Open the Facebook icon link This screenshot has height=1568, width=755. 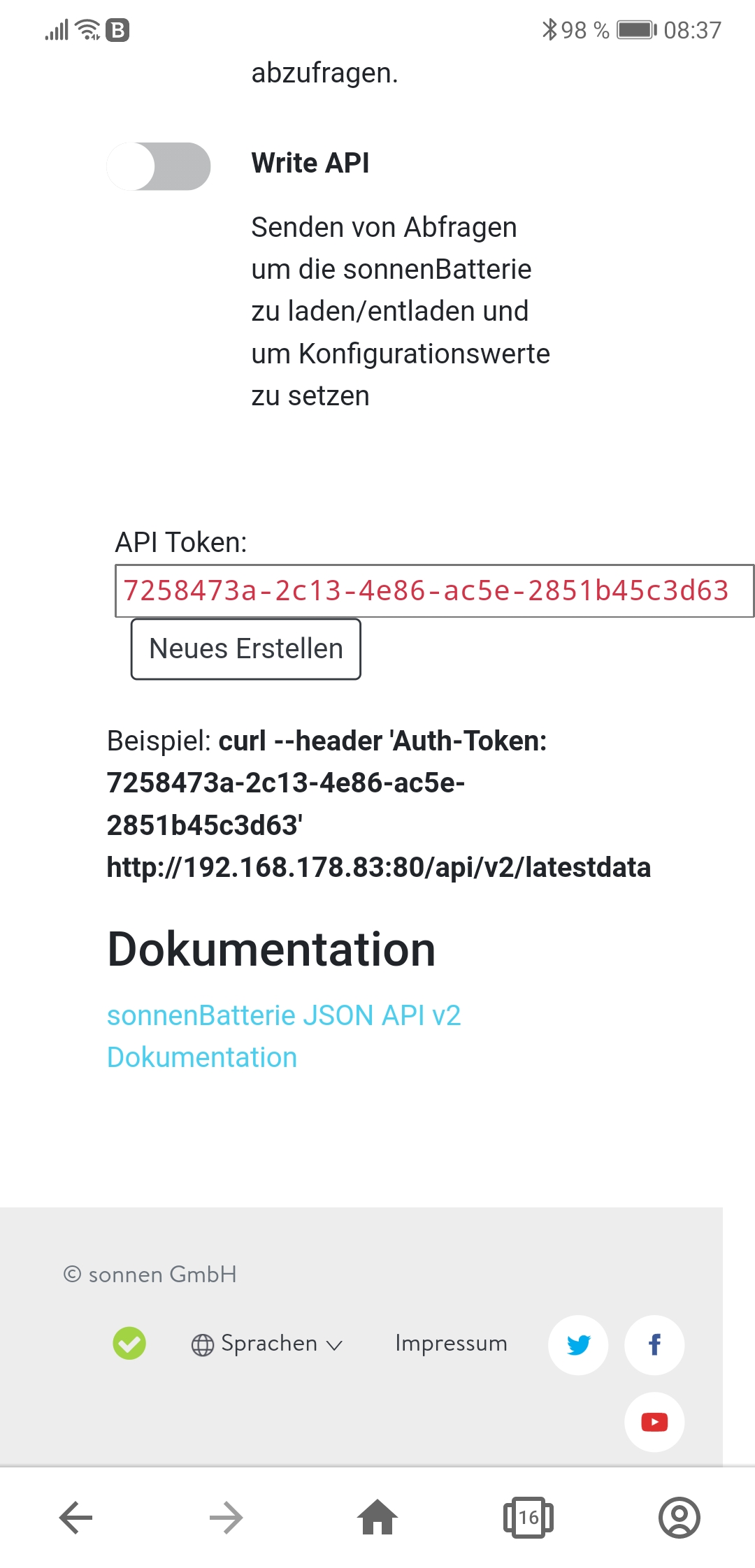[x=654, y=1345]
